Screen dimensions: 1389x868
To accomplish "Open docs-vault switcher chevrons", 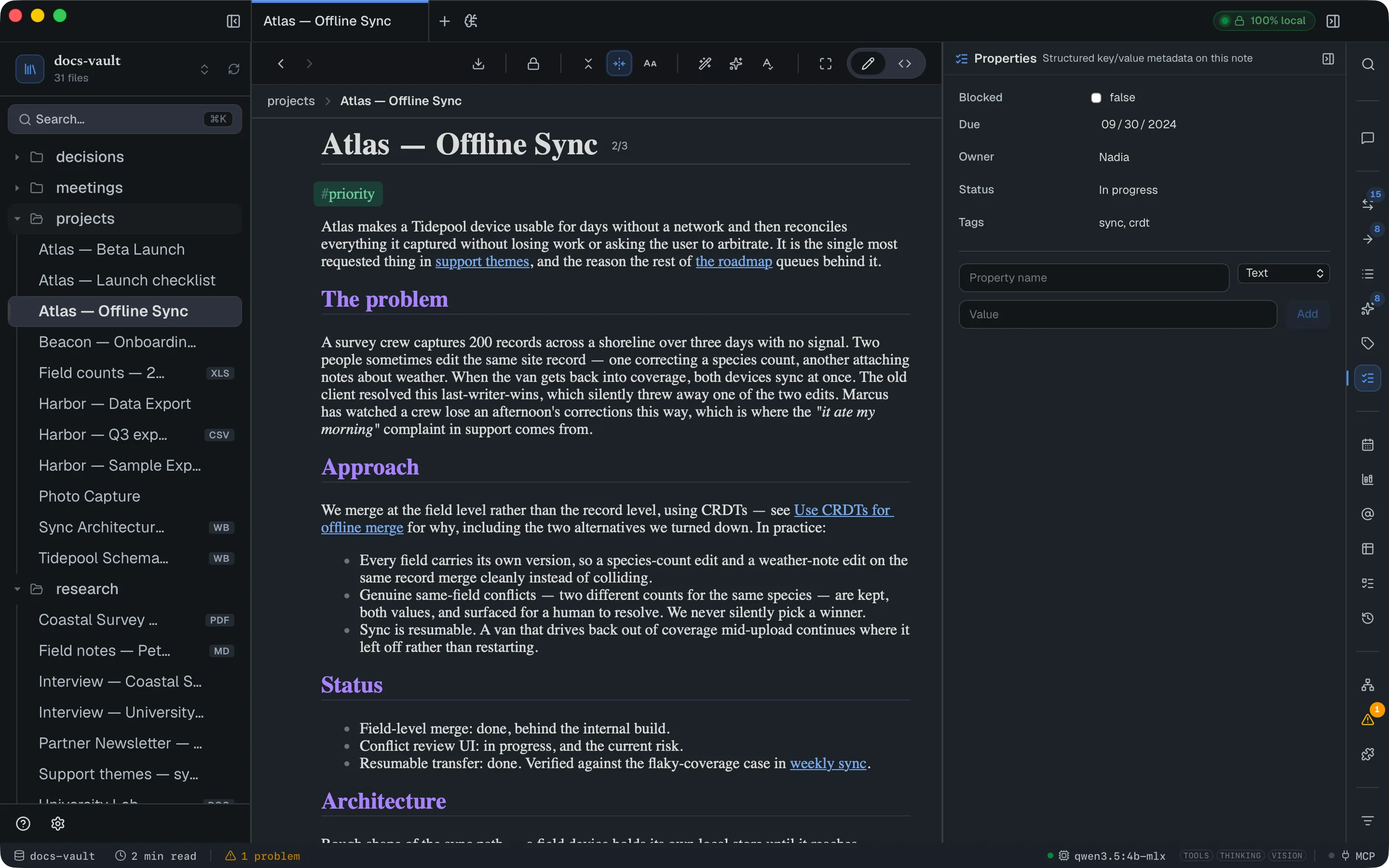I will pos(204,69).
